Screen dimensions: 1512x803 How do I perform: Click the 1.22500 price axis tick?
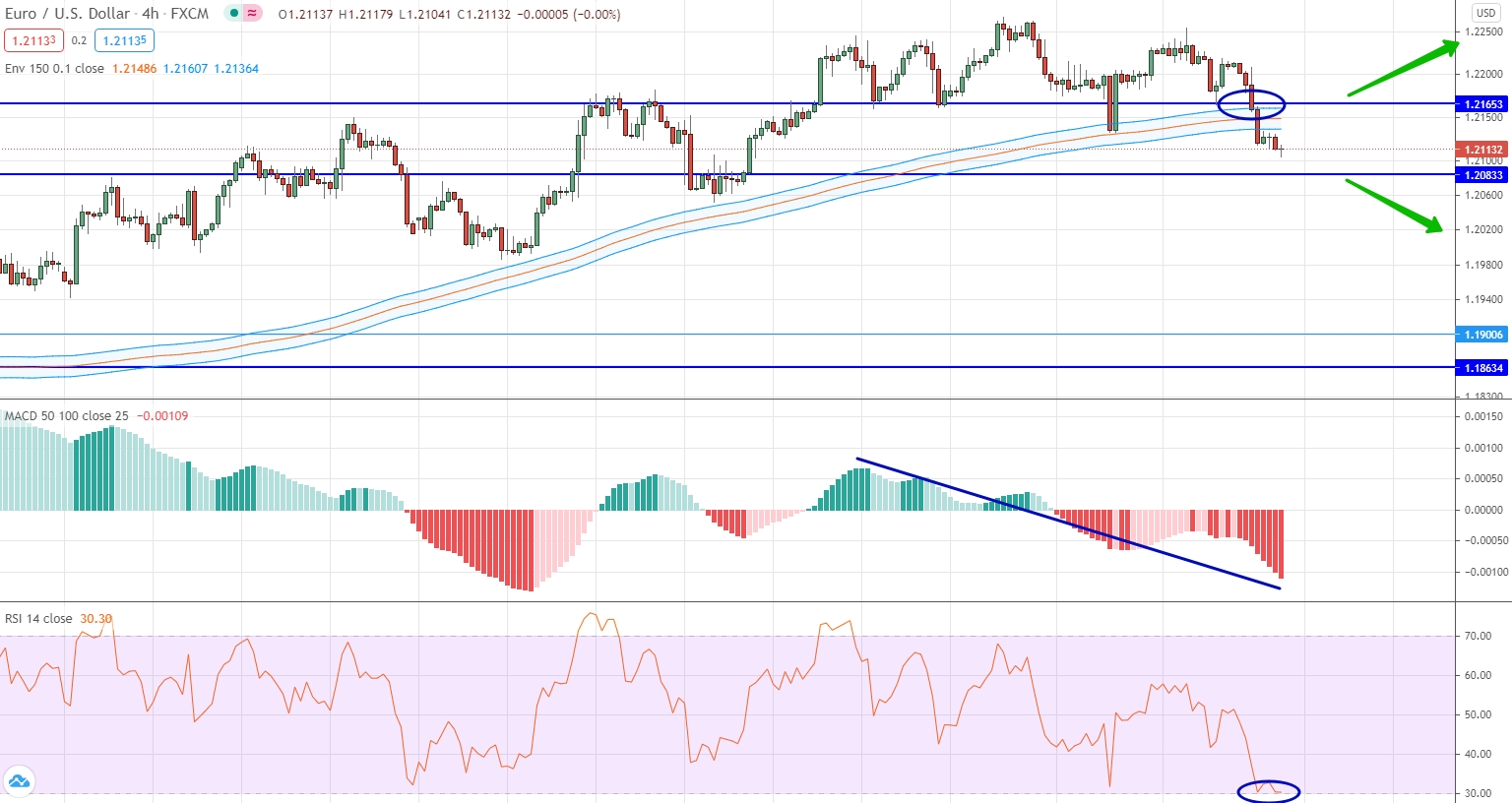(x=1483, y=31)
